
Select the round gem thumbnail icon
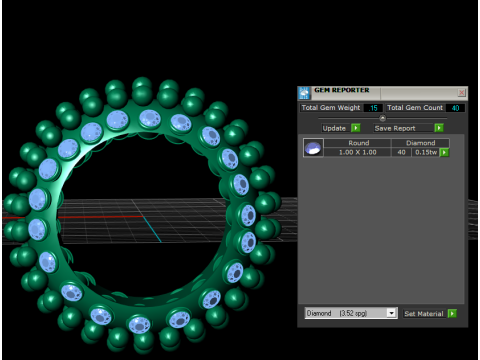click(313, 148)
